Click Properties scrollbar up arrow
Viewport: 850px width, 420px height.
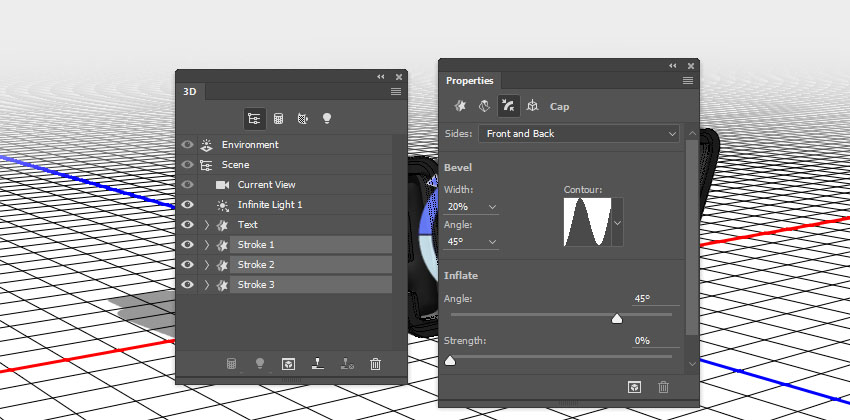click(x=692, y=133)
